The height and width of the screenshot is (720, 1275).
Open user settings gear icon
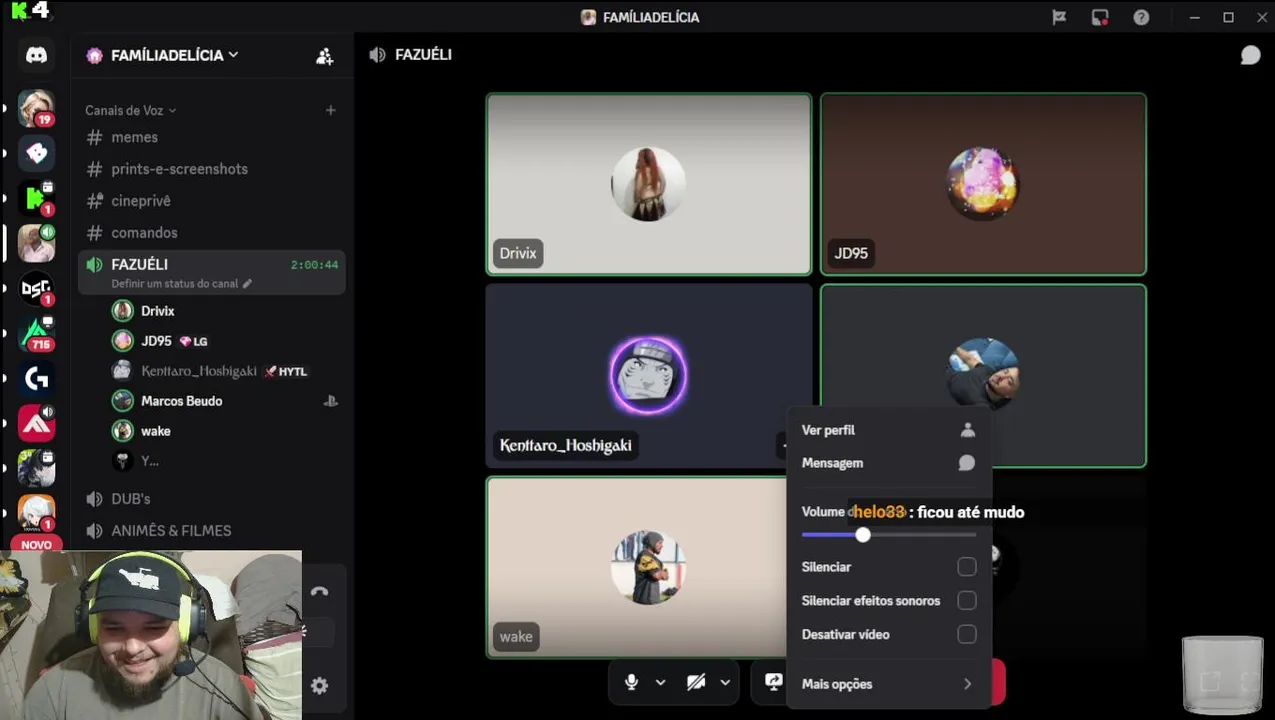pos(319,686)
